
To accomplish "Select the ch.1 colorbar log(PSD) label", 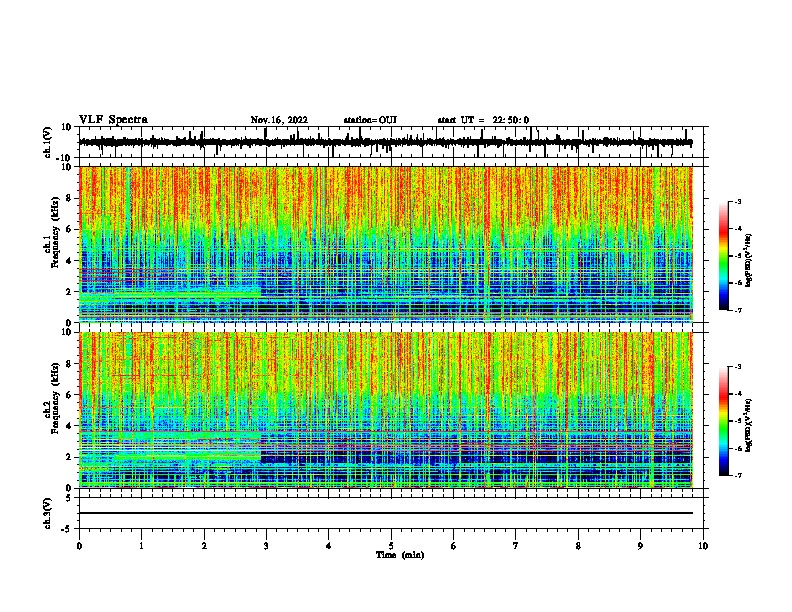I will pos(749,260).
